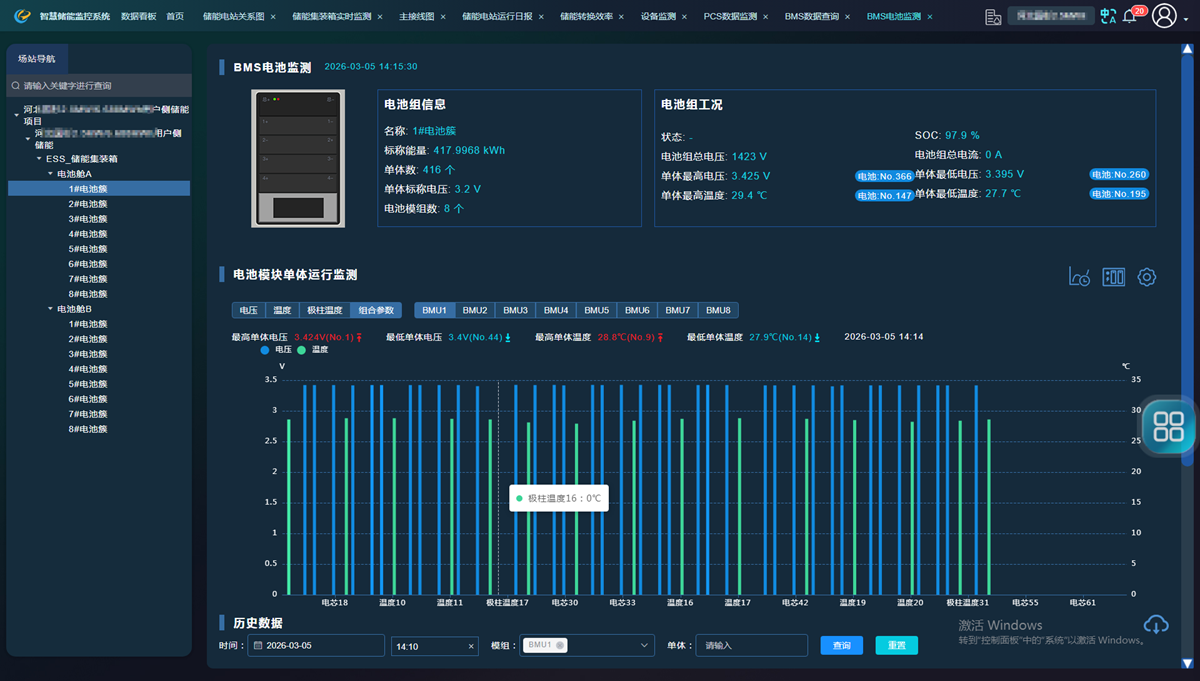1200x681 pixels.
Task: Switch to the PCS数据监测 tab
Action: (x=729, y=17)
